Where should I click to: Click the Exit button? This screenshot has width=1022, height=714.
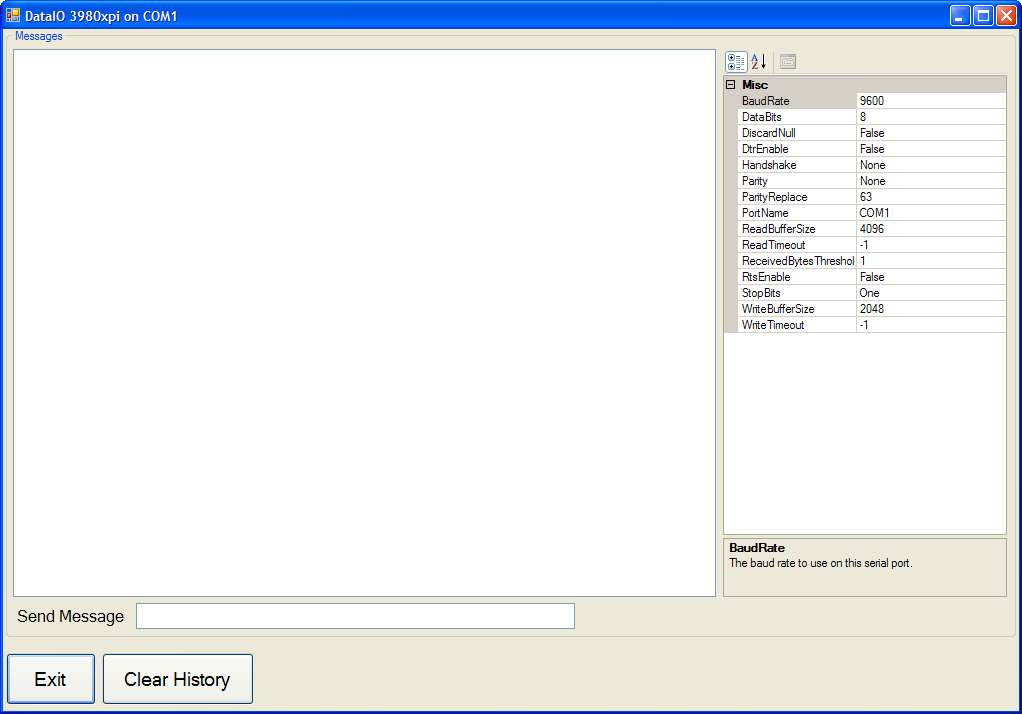pyautogui.click(x=51, y=679)
